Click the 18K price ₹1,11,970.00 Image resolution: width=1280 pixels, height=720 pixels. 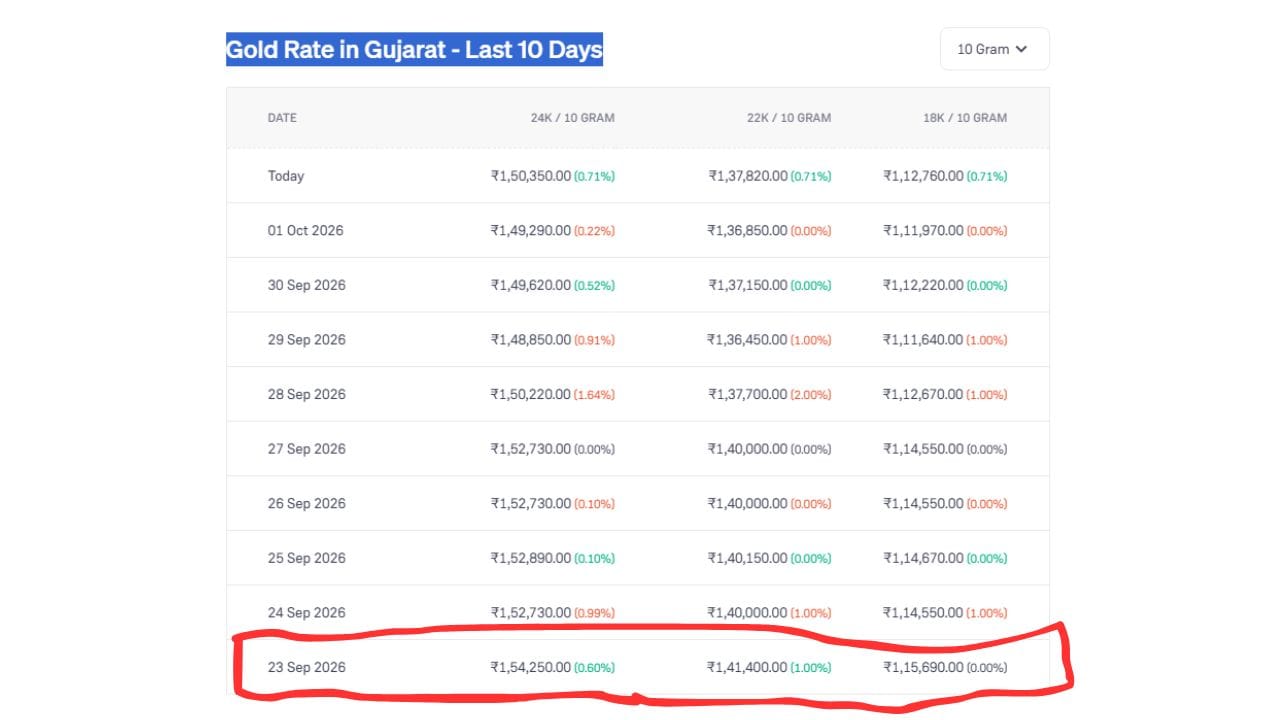click(x=923, y=231)
